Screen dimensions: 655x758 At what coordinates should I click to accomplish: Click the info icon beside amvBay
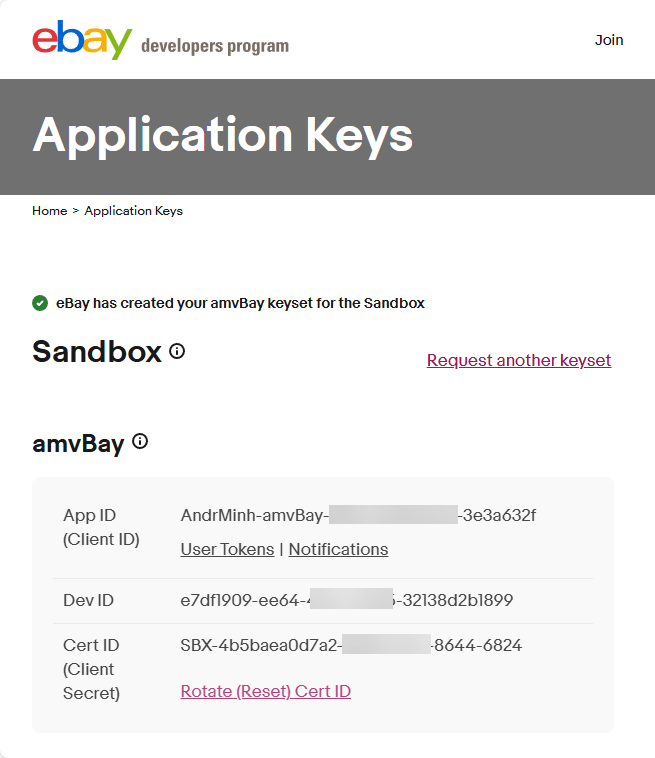pos(140,441)
